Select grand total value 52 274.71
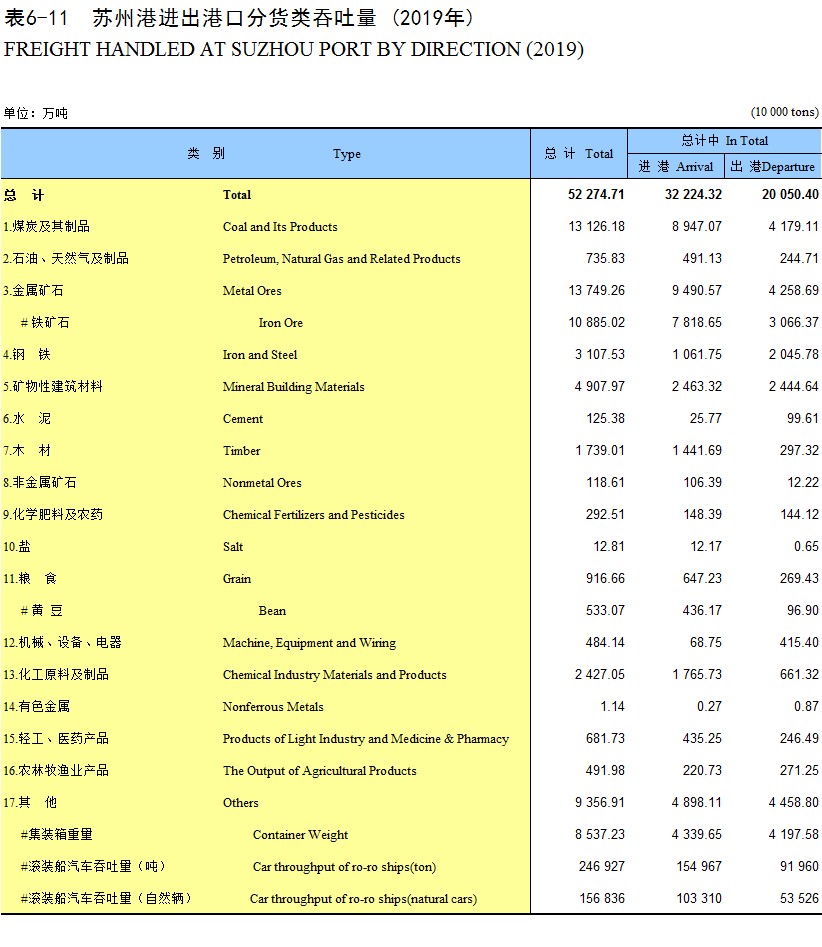Screen dimensions: 822x947 click(596, 194)
